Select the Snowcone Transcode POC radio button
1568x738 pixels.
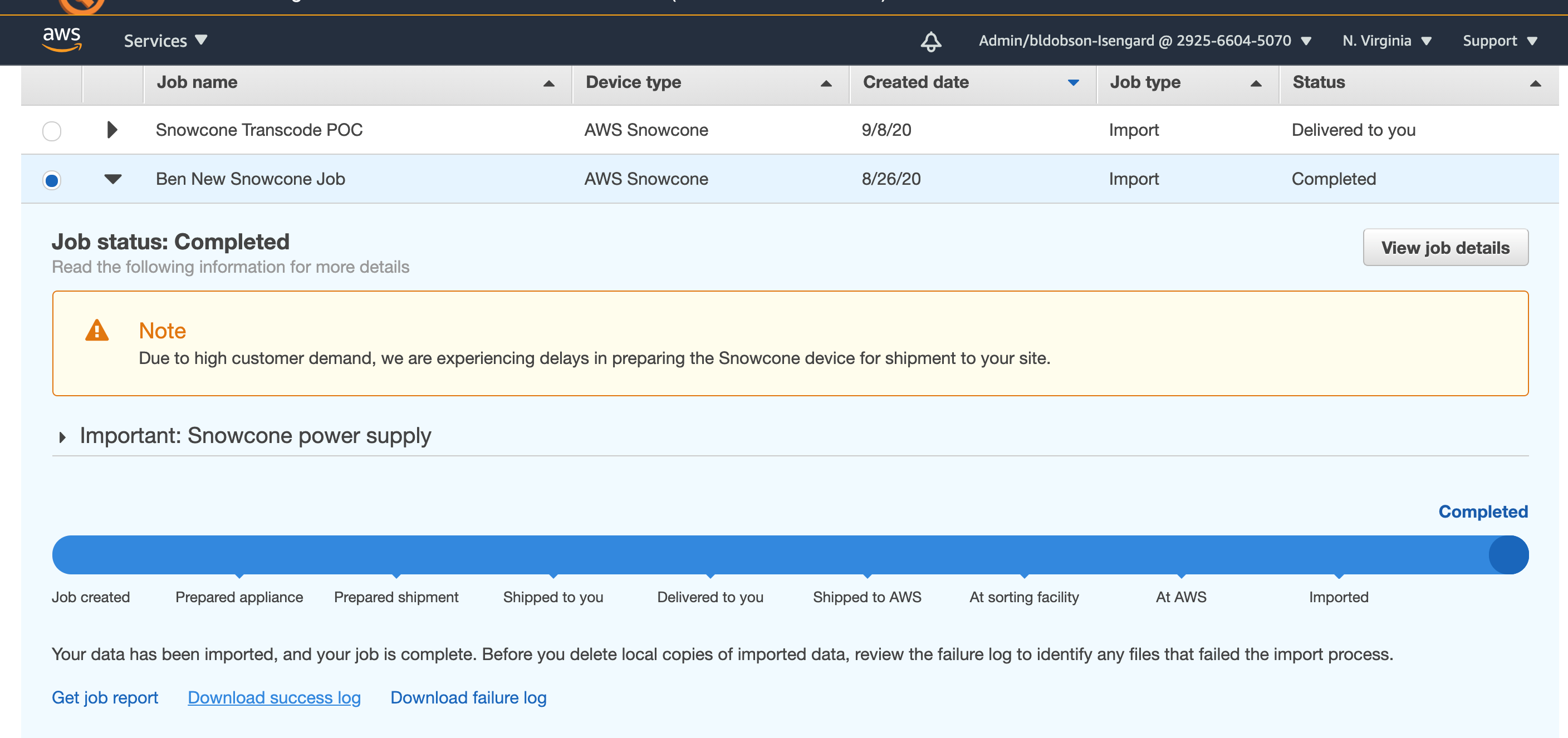point(52,130)
